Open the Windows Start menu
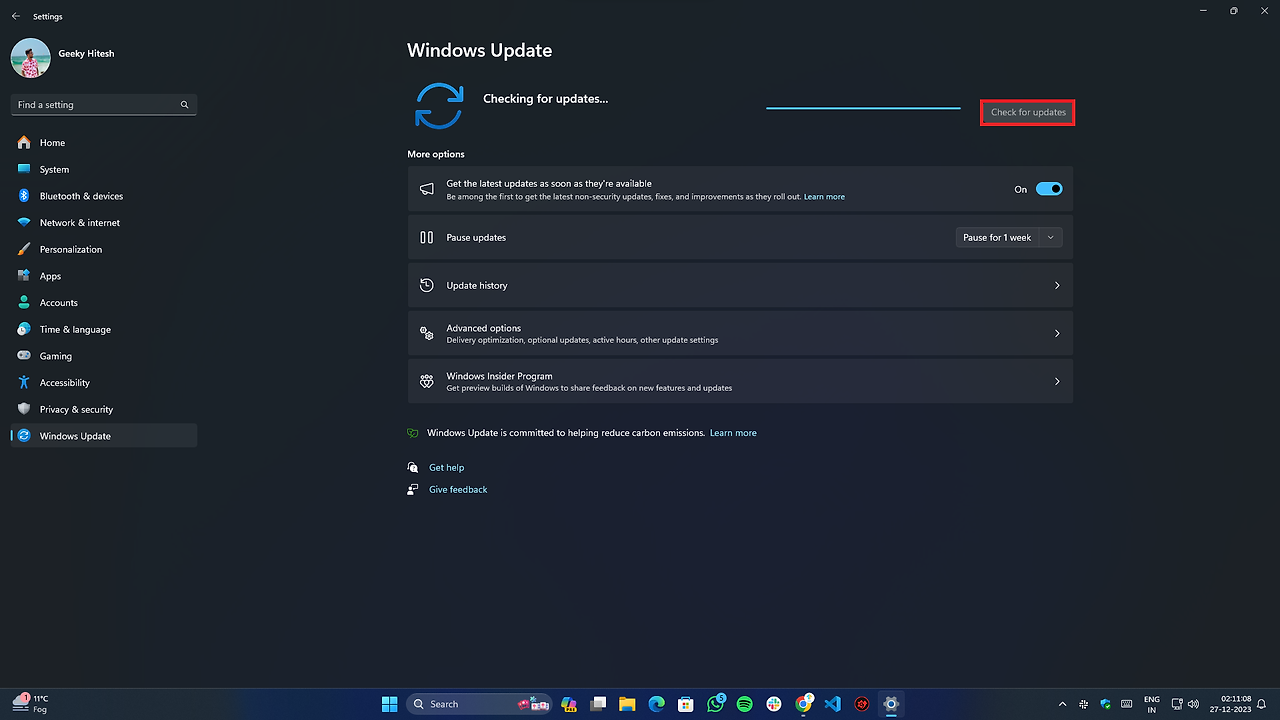Image resolution: width=1280 pixels, height=720 pixels. click(390, 704)
